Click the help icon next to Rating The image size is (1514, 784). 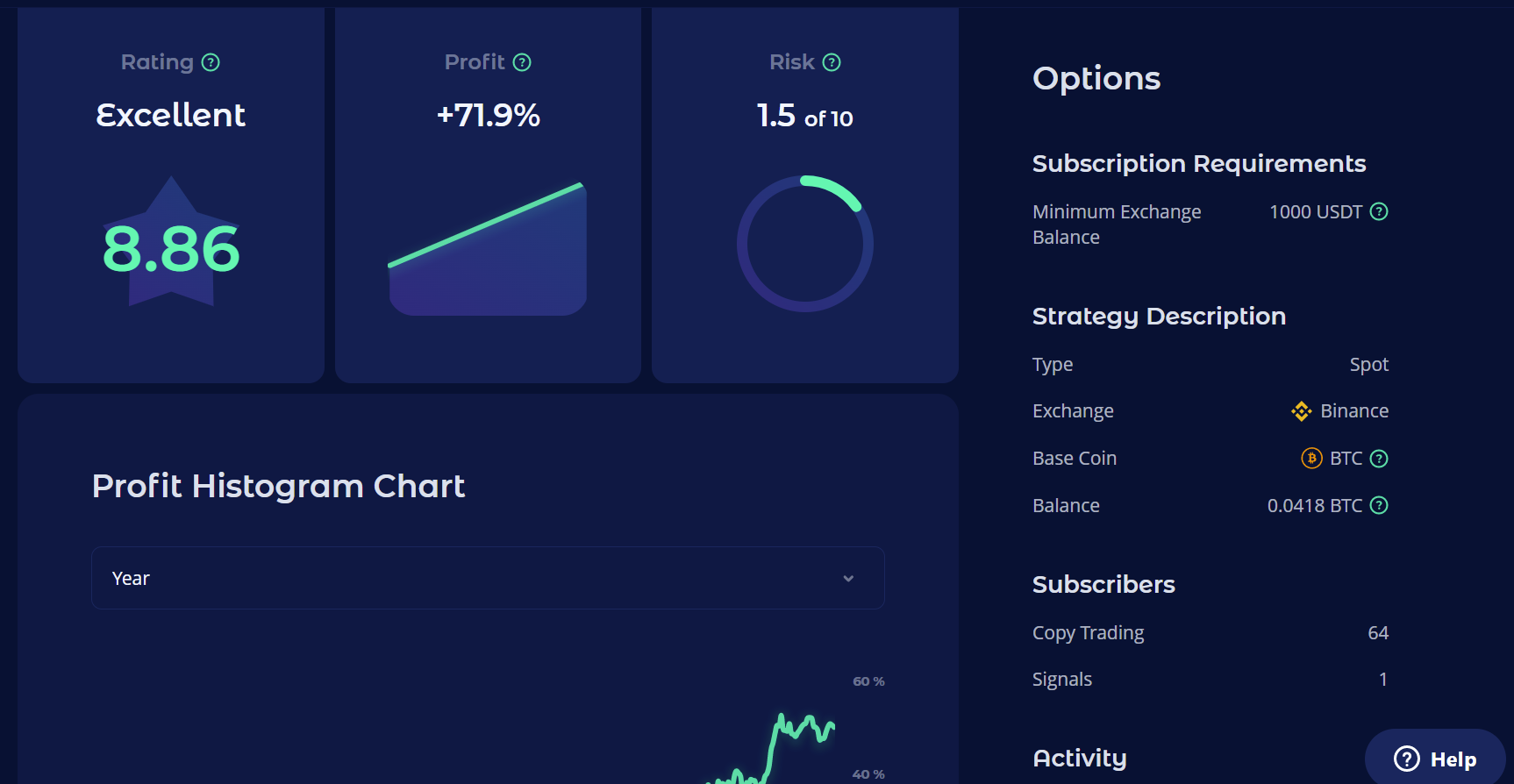pos(211,62)
